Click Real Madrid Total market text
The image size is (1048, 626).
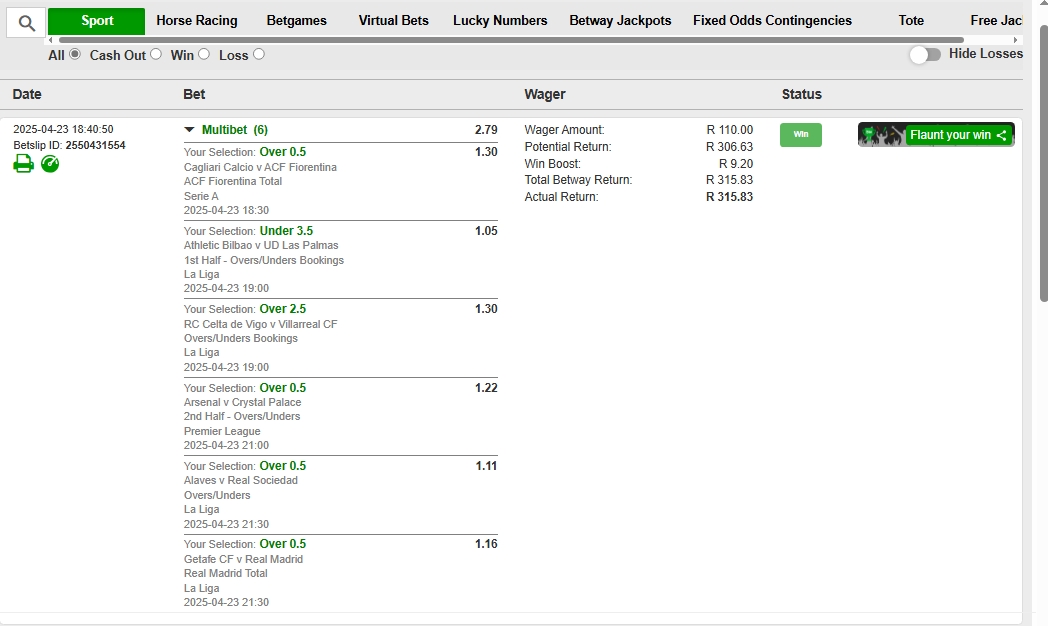[x=226, y=573]
